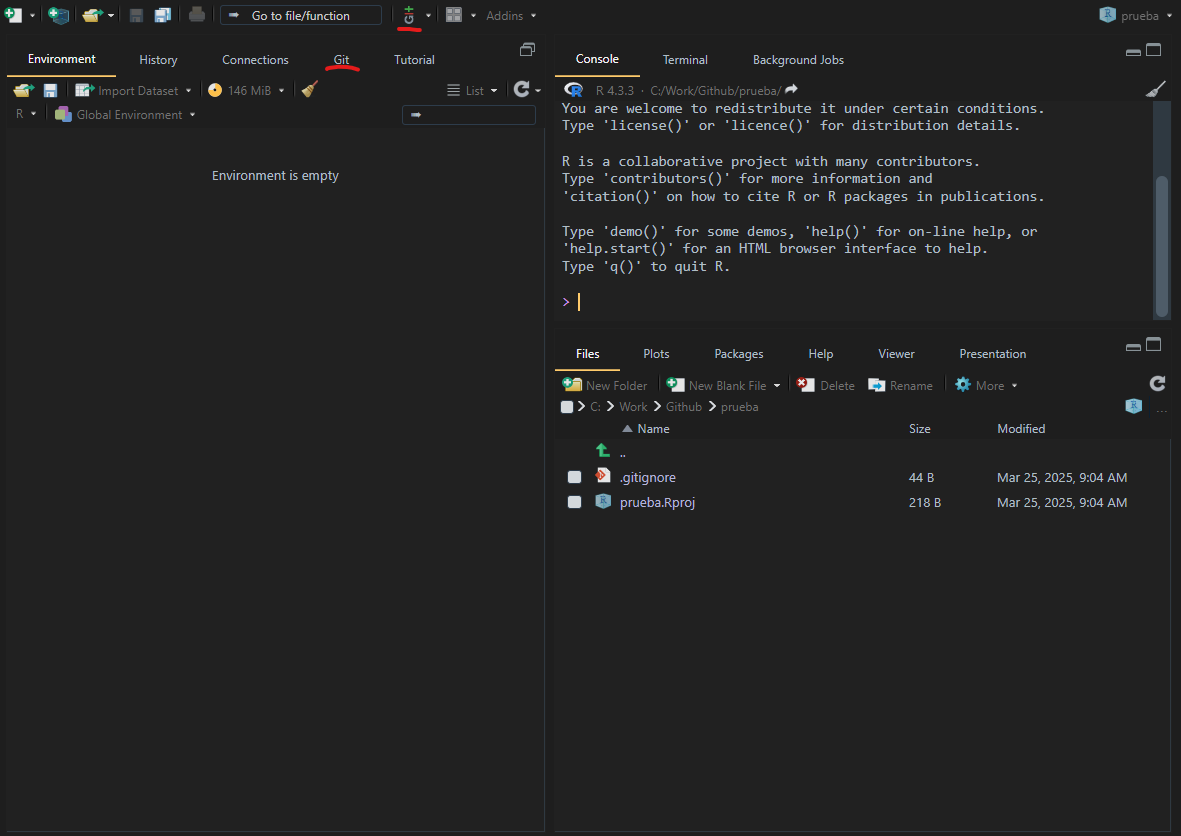
Task: Click the Load workspace icon in Environment pane
Action: tap(23, 90)
